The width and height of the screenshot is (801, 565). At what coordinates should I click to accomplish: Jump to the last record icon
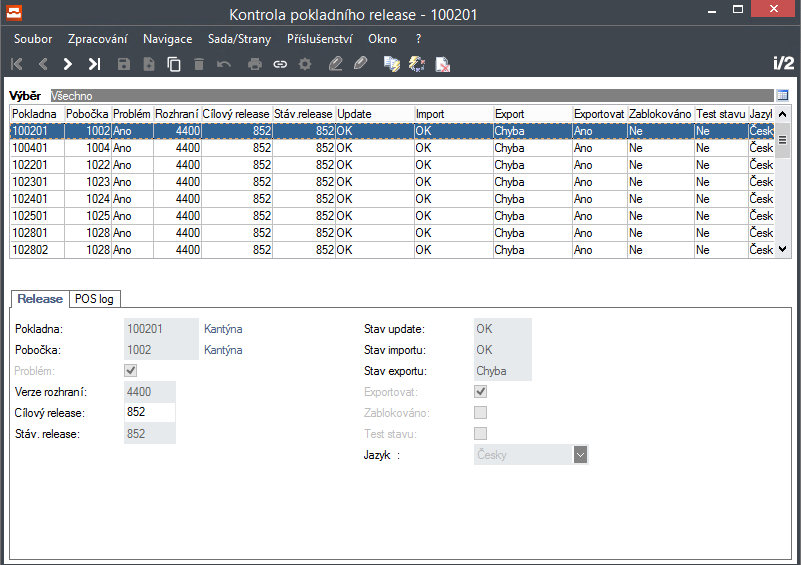click(x=95, y=64)
